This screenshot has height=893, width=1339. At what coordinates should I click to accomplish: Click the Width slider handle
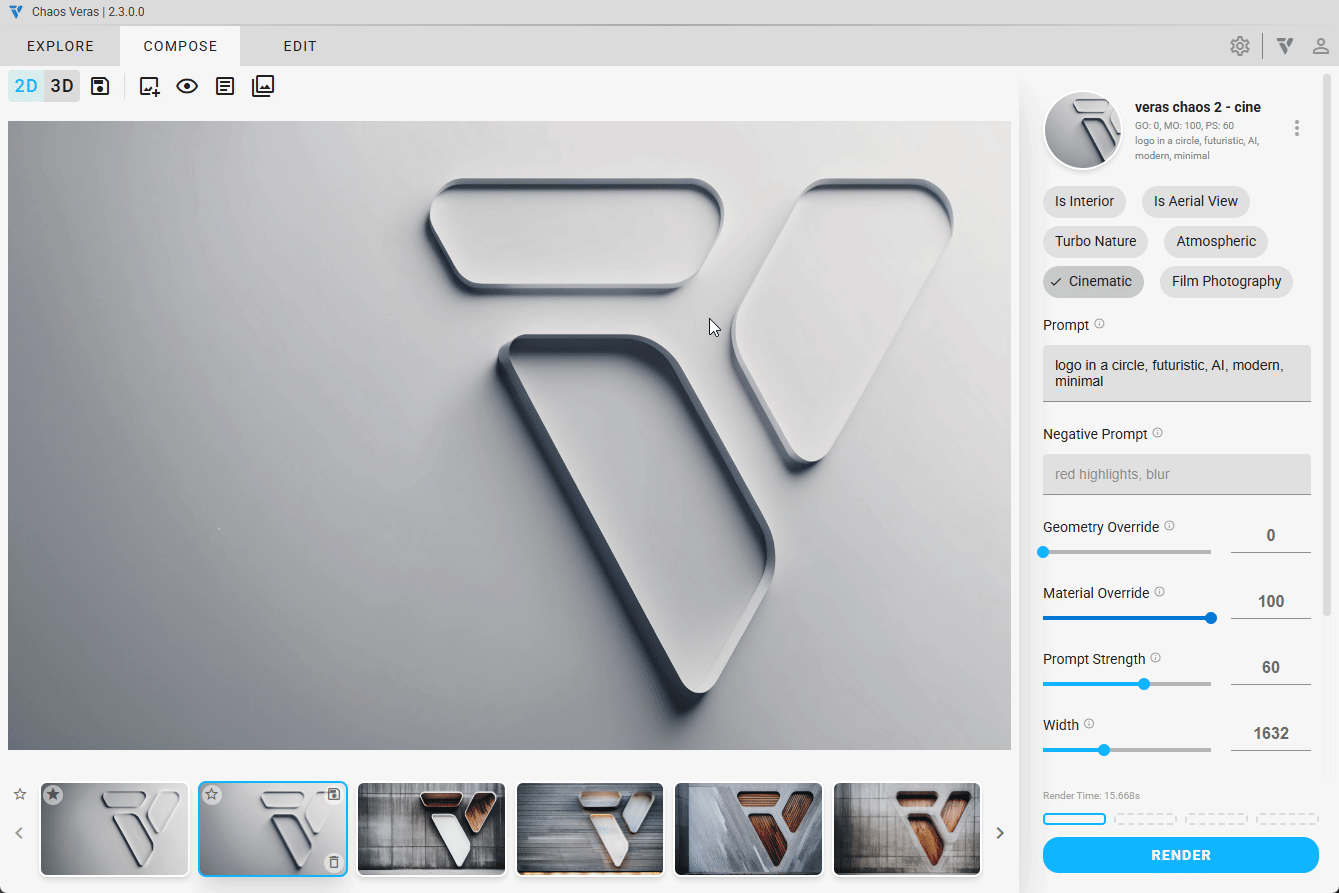(x=1104, y=750)
